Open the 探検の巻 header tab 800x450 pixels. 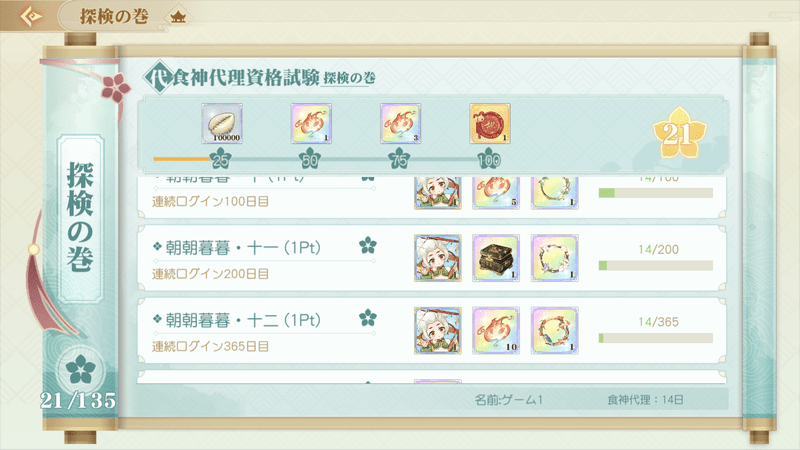pos(114,16)
